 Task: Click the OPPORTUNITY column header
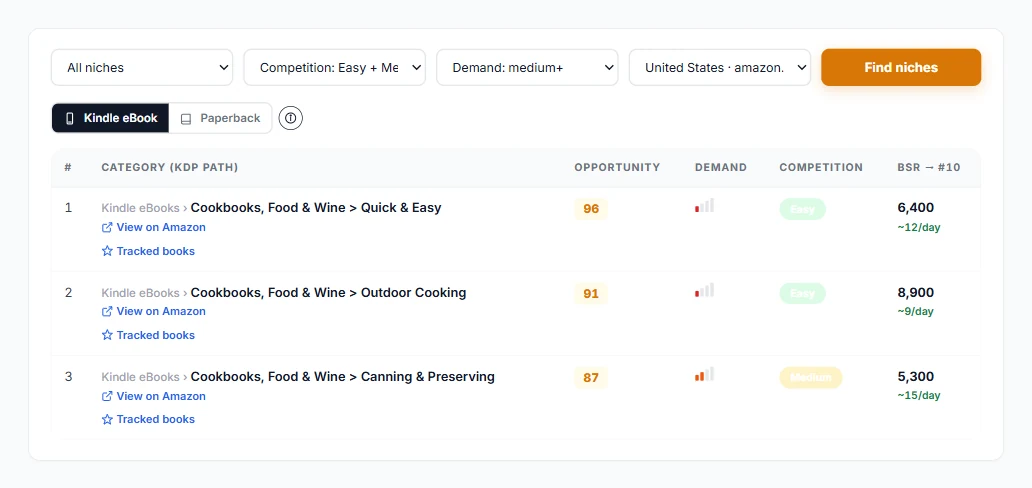pos(617,167)
